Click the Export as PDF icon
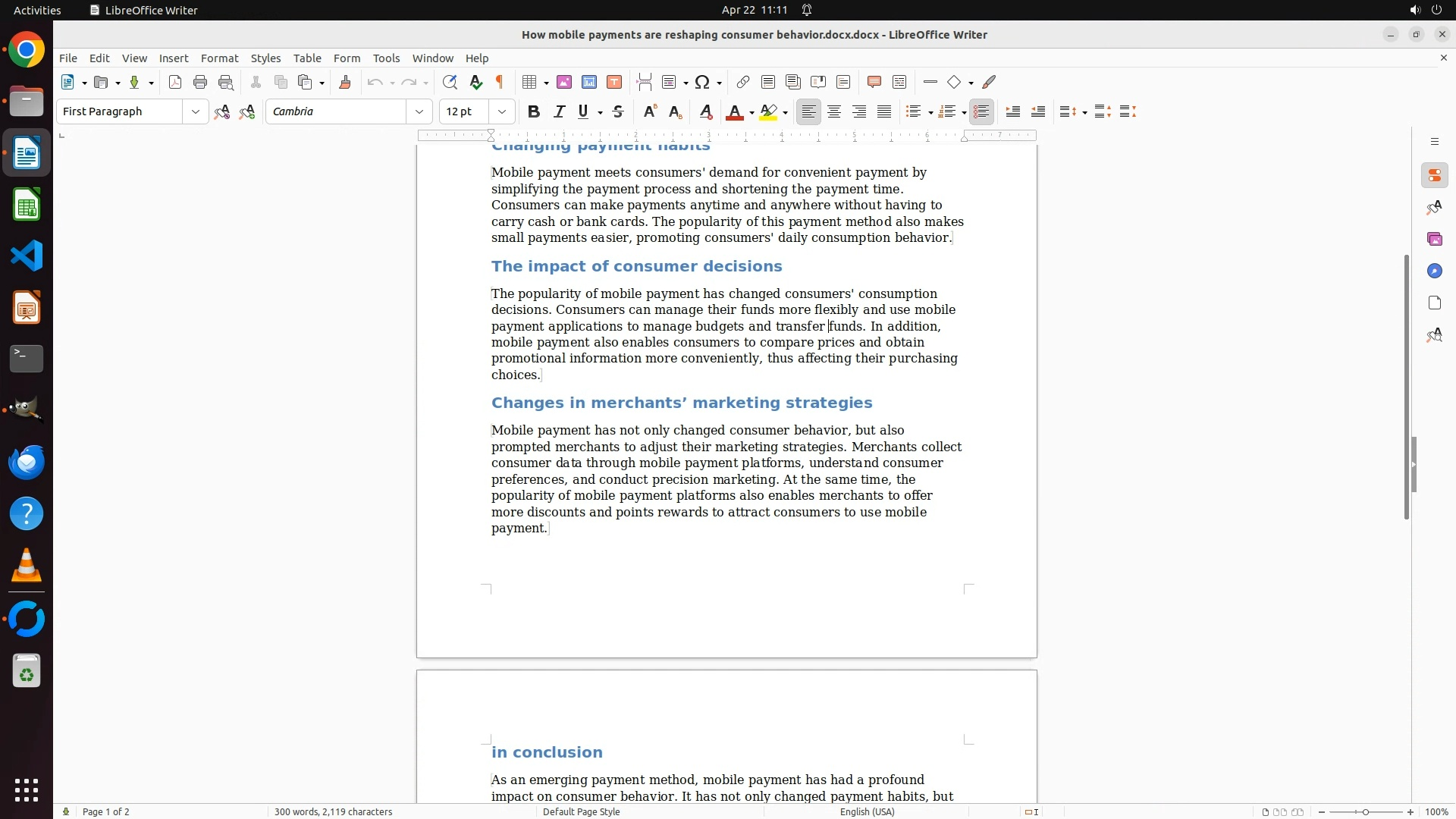 (175, 83)
